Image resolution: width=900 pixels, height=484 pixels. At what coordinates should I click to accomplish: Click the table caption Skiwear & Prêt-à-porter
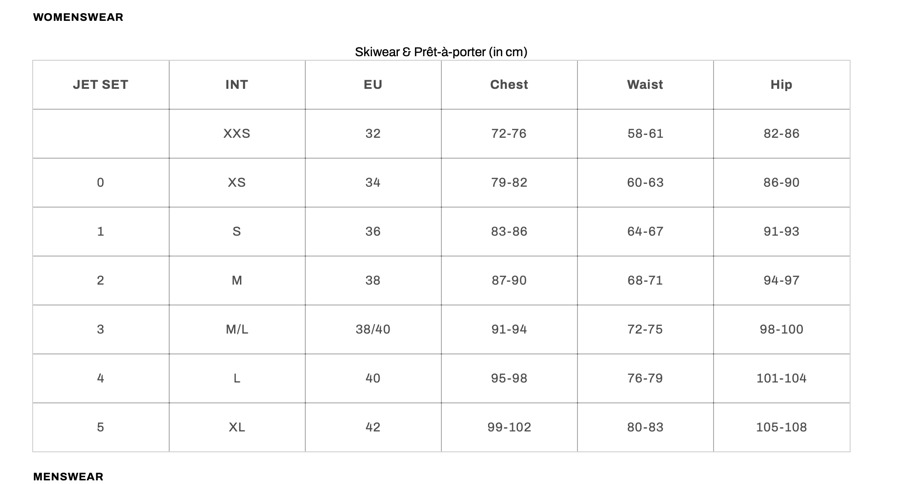441,52
